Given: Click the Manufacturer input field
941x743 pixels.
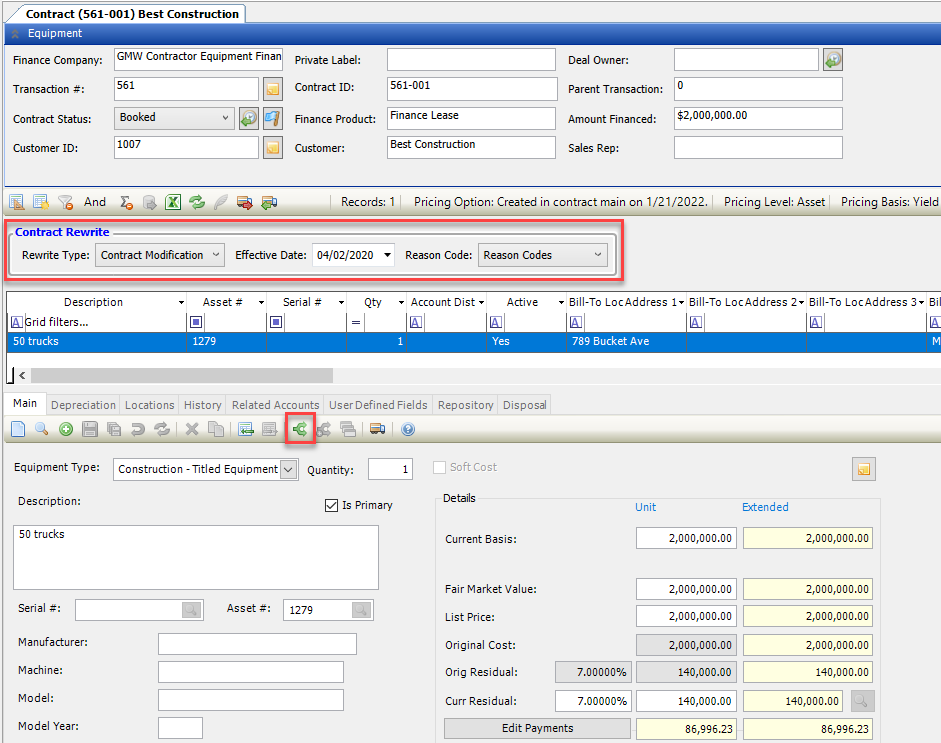Looking at the screenshot, I should click(x=257, y=644).
